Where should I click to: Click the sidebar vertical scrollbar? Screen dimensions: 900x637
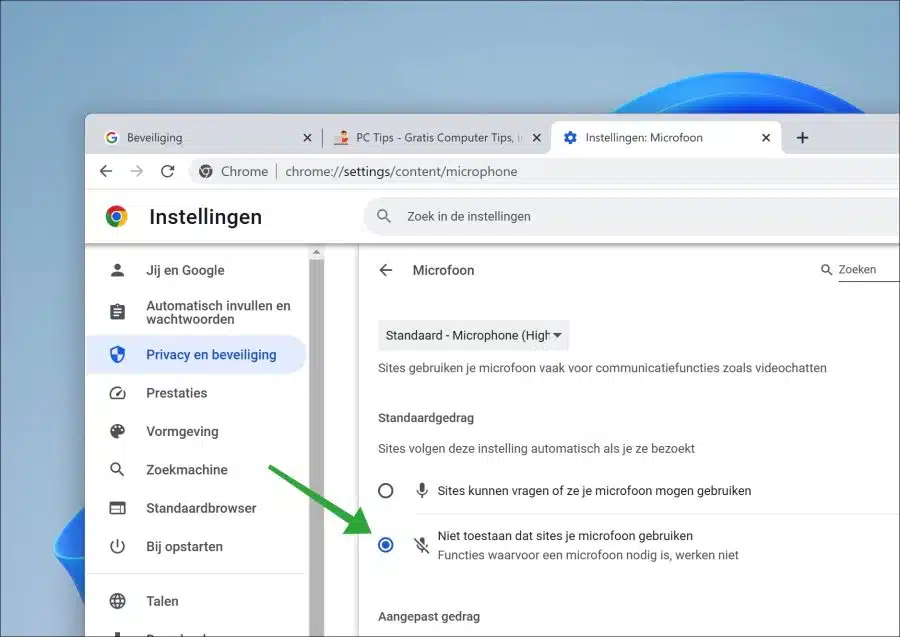(x=316, y=448)
